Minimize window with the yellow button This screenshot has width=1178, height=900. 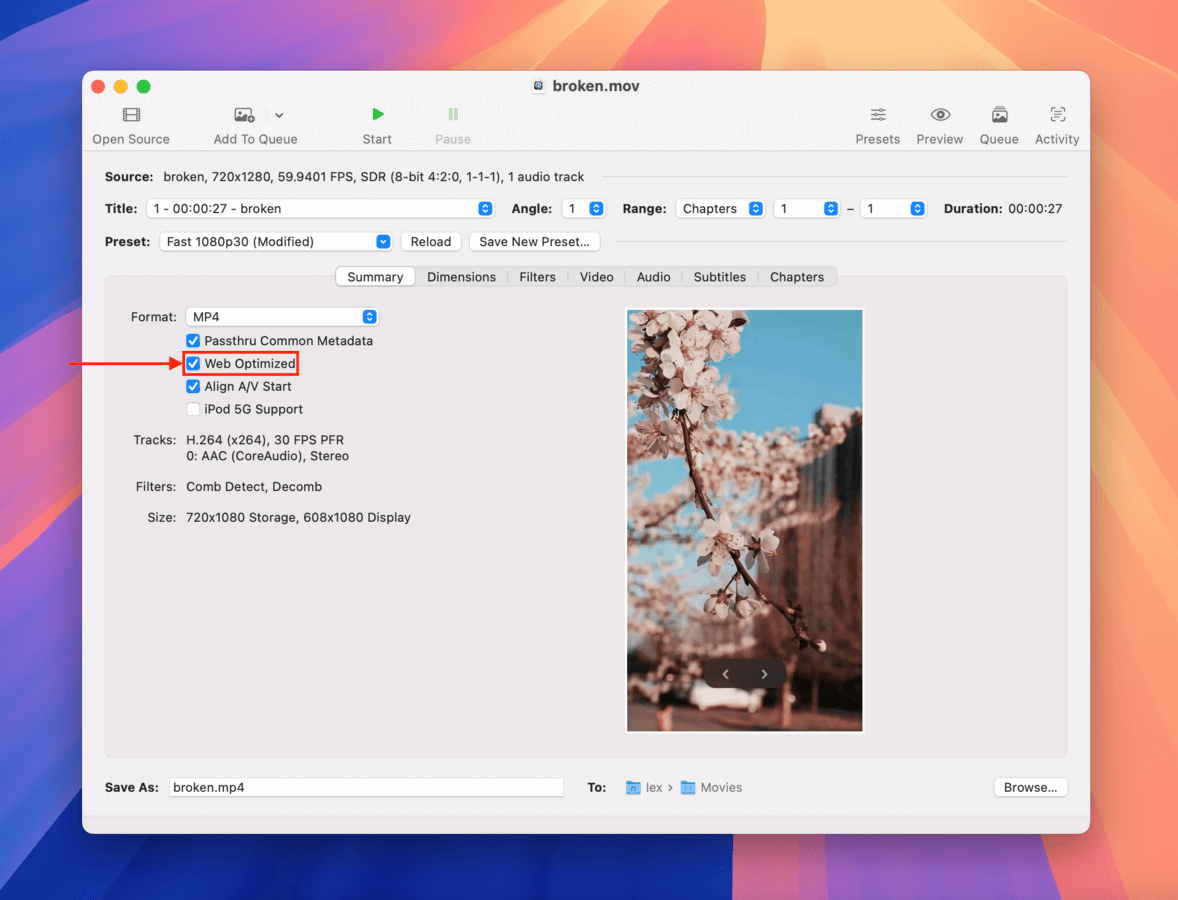[x=120, y=86]
